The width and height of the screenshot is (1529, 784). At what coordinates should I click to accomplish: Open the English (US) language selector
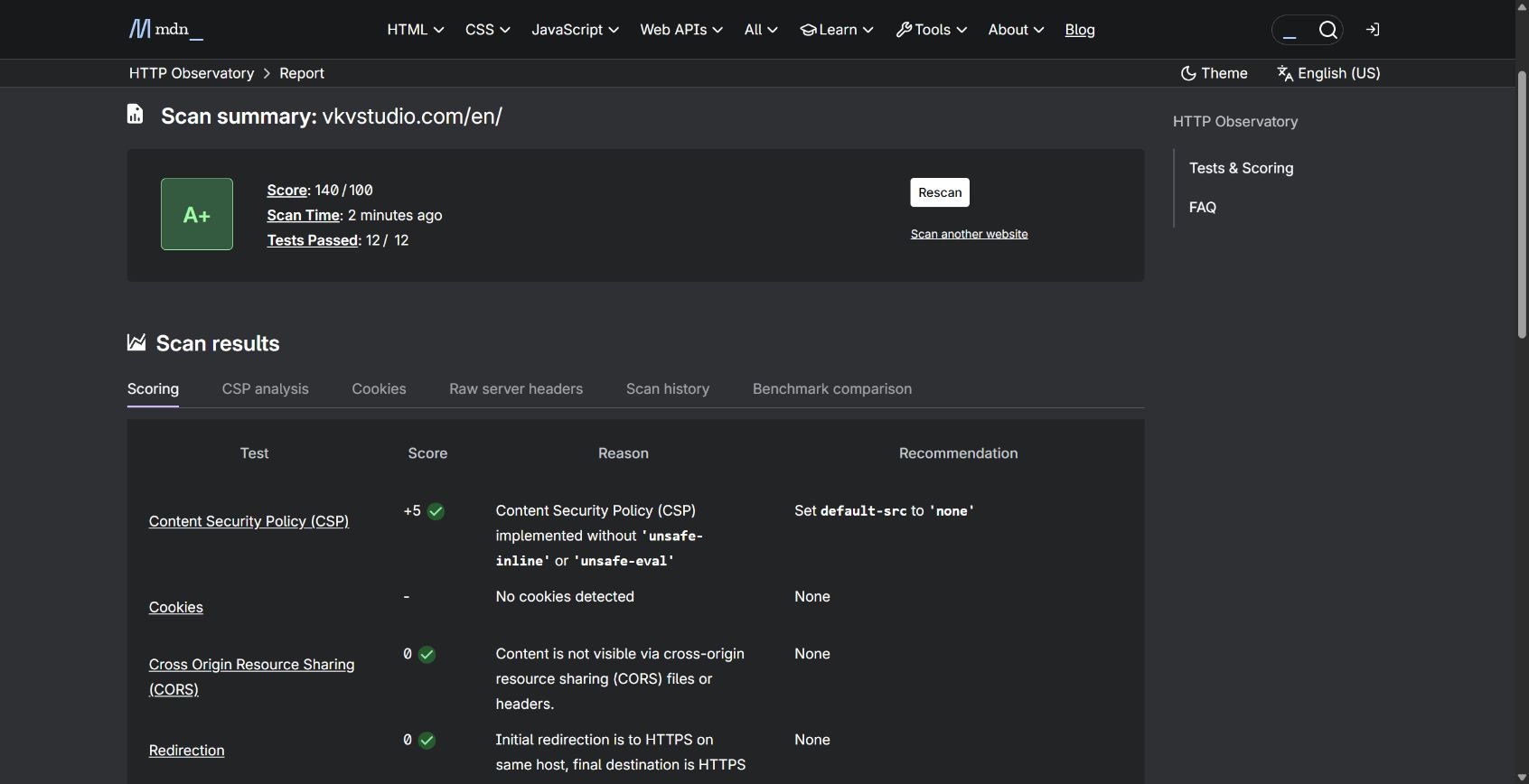pos(1328,73)
